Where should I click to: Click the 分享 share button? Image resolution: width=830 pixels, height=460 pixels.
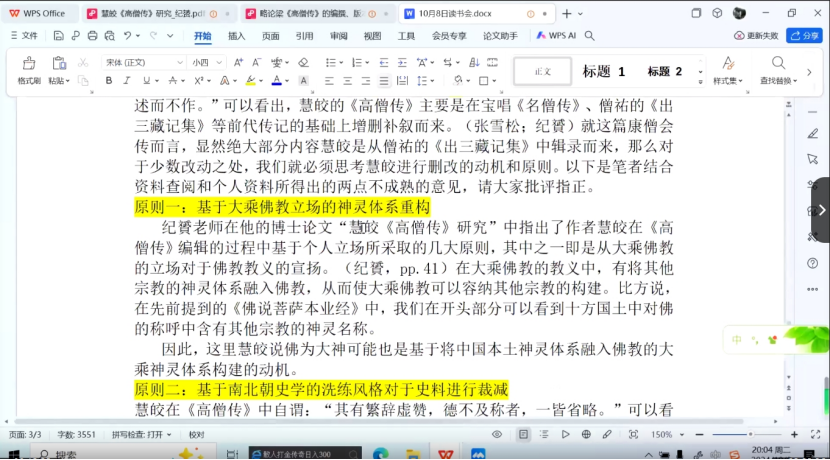point(804,35)
